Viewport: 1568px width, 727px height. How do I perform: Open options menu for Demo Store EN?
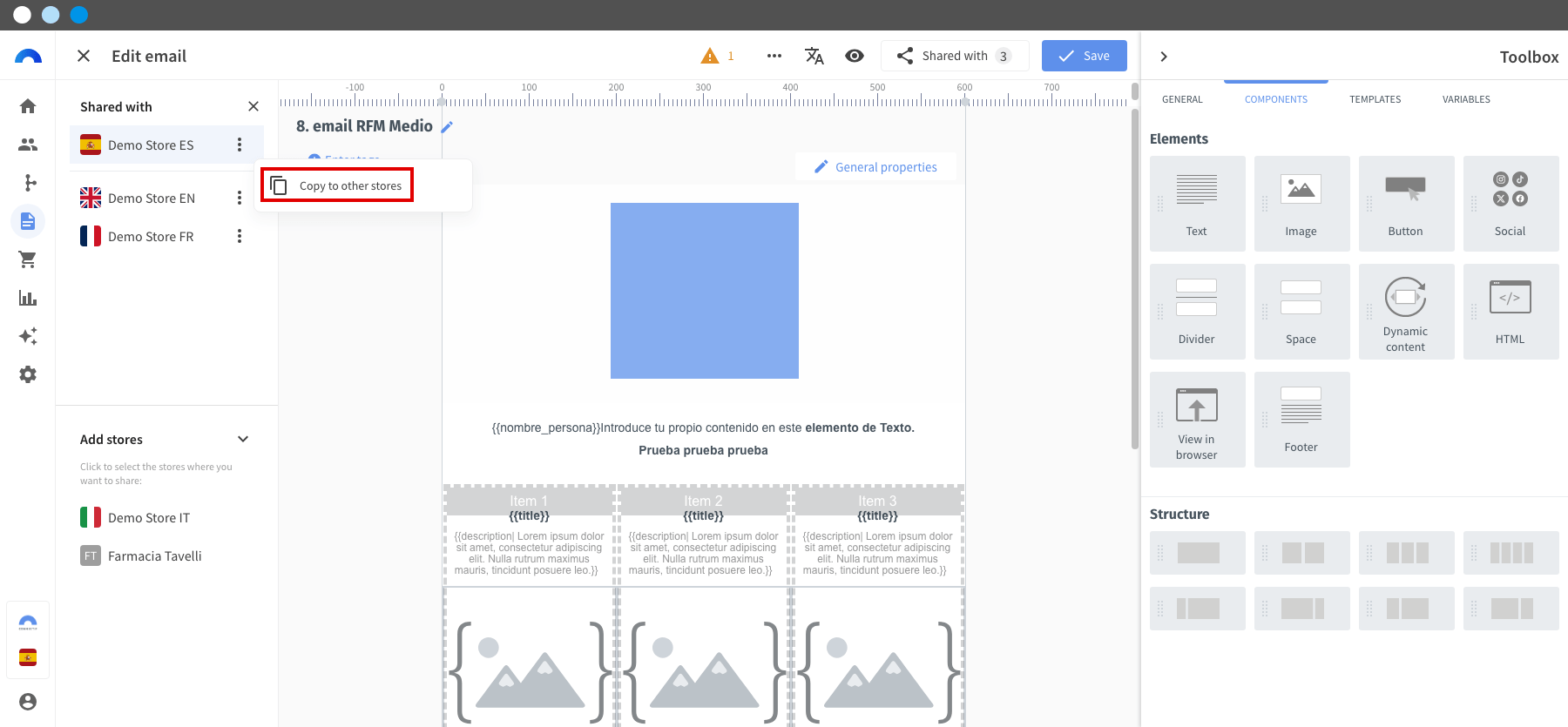tap(240, 199)
